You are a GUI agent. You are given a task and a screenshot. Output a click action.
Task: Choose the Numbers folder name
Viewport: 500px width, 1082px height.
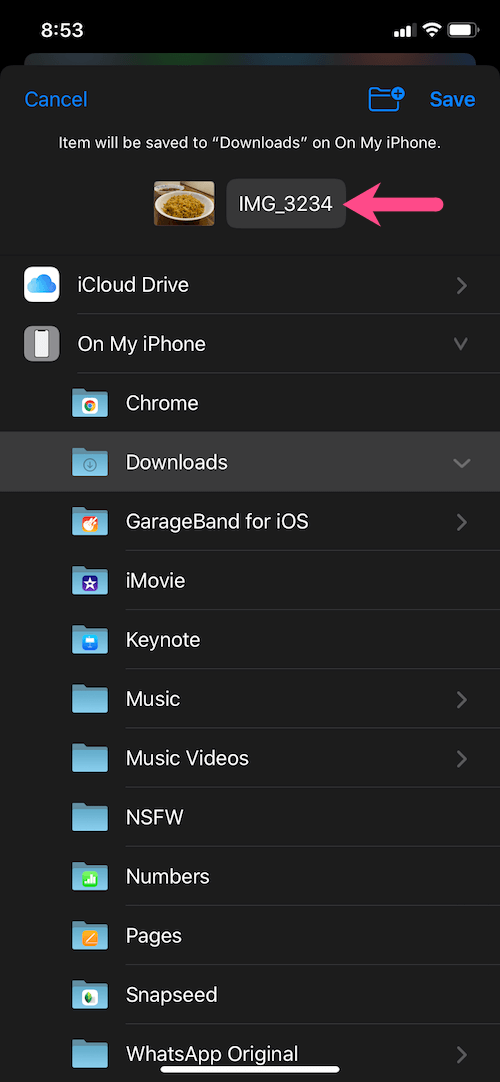(x=168, y=877)
